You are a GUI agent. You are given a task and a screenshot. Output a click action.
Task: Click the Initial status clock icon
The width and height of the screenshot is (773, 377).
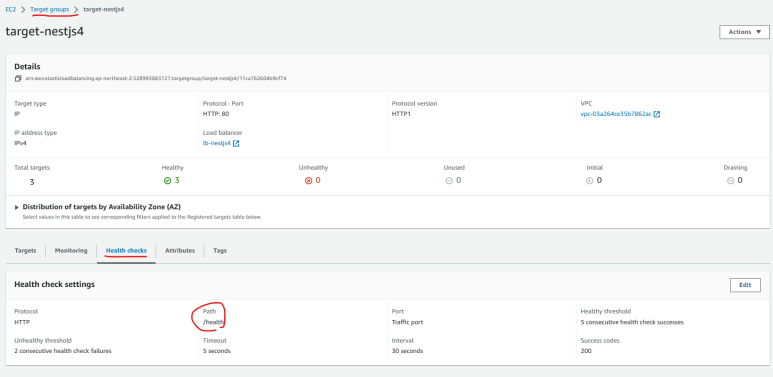tap(590, 181)
